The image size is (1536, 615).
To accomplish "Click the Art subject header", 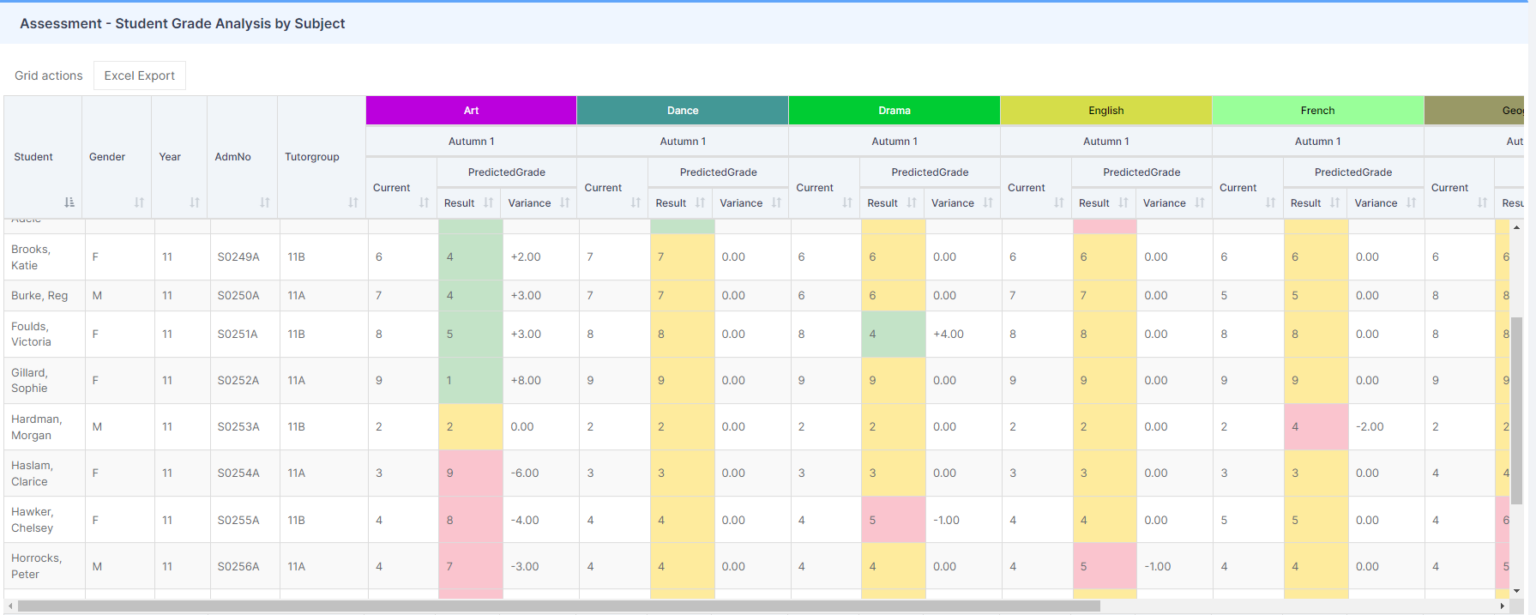I will click(471, 110).
